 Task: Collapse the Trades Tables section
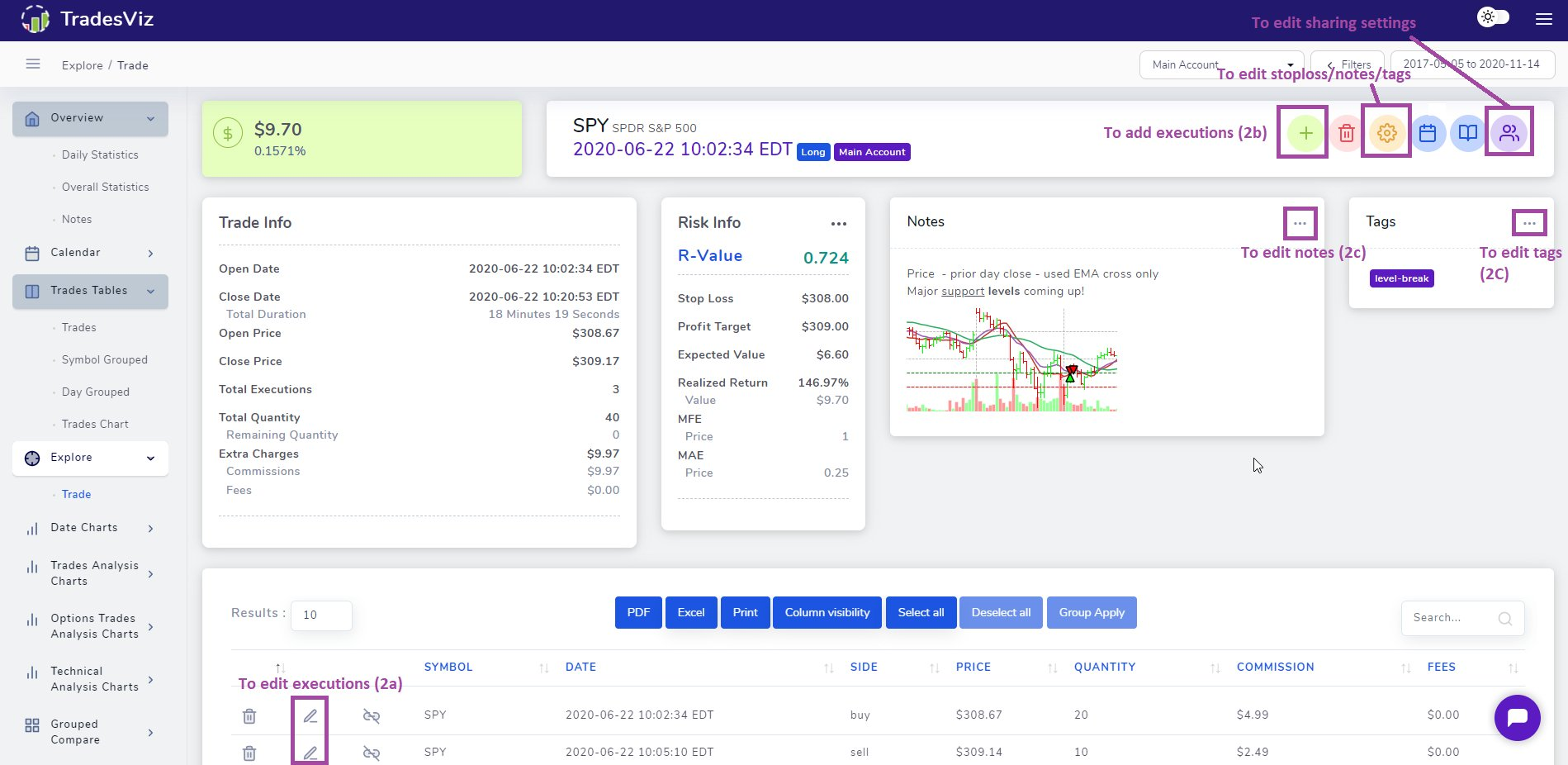click(x=90, y=291)
